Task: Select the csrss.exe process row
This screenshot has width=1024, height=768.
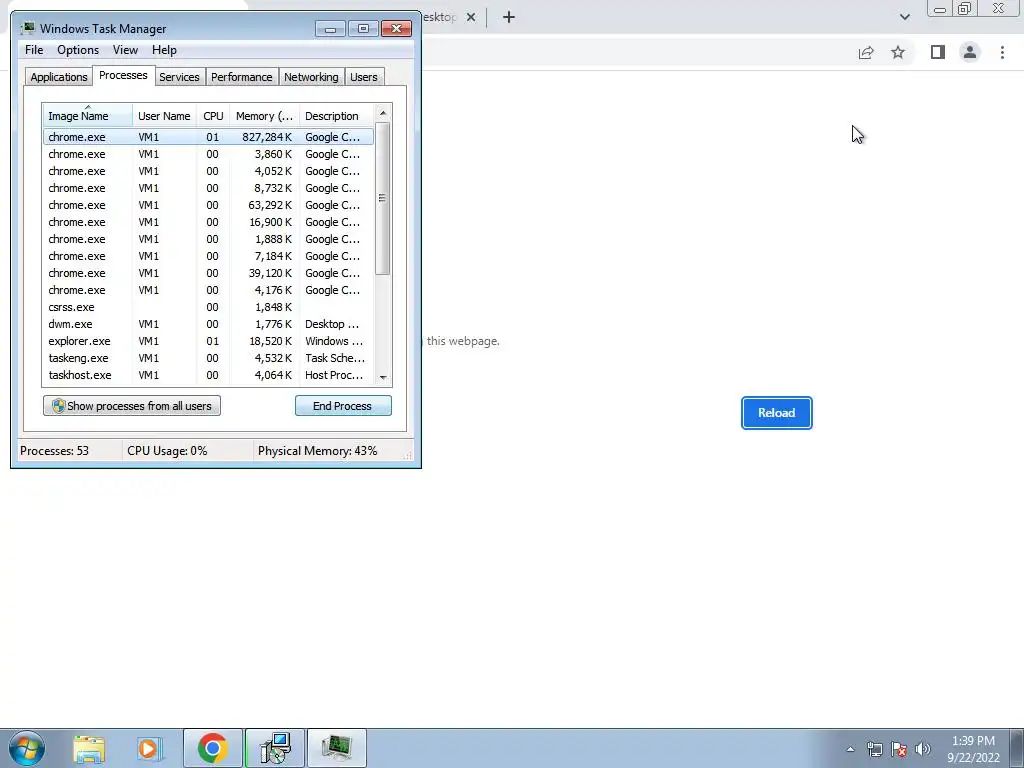Action: 208,307
